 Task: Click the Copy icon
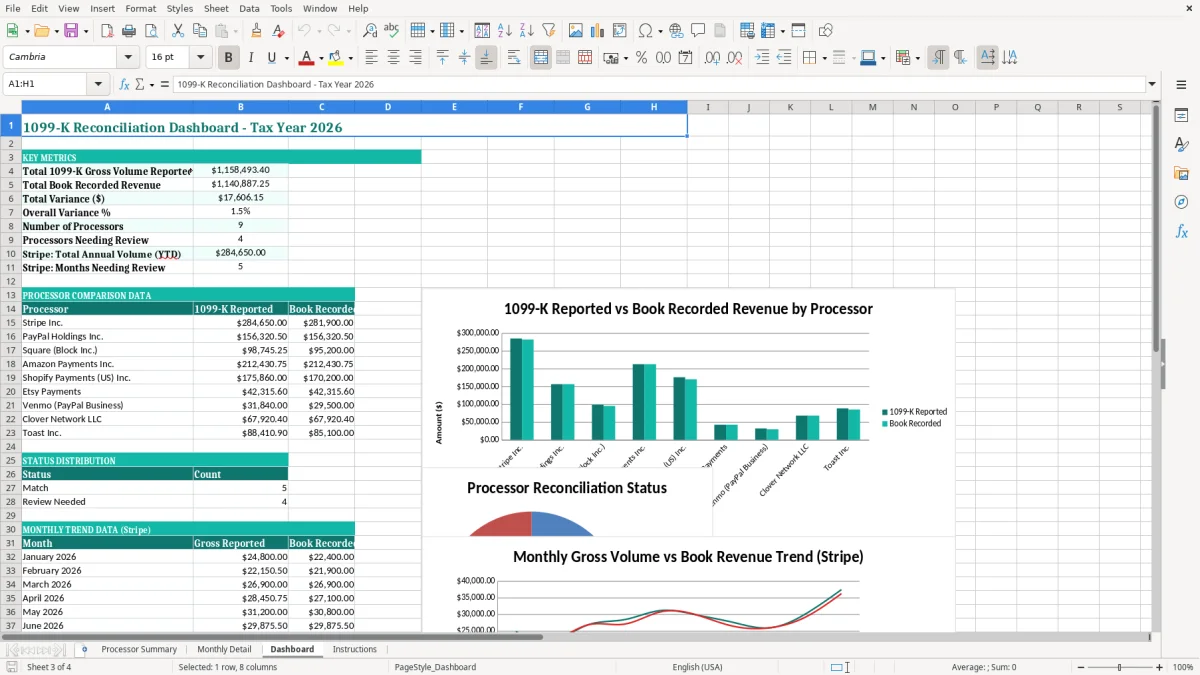[198, 31]
